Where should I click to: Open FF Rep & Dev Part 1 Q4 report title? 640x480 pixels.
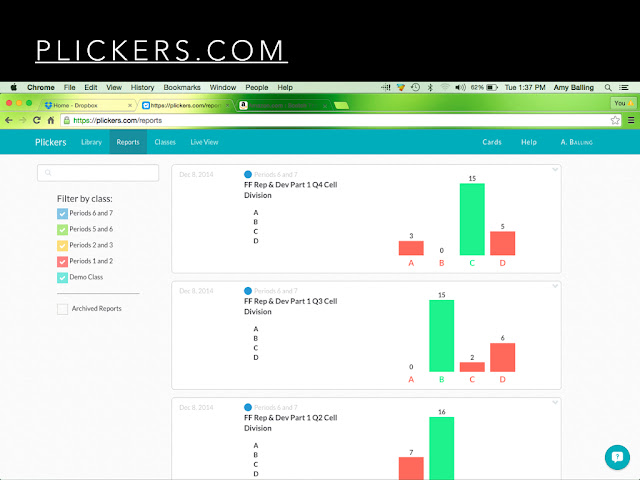pos(291,190)
